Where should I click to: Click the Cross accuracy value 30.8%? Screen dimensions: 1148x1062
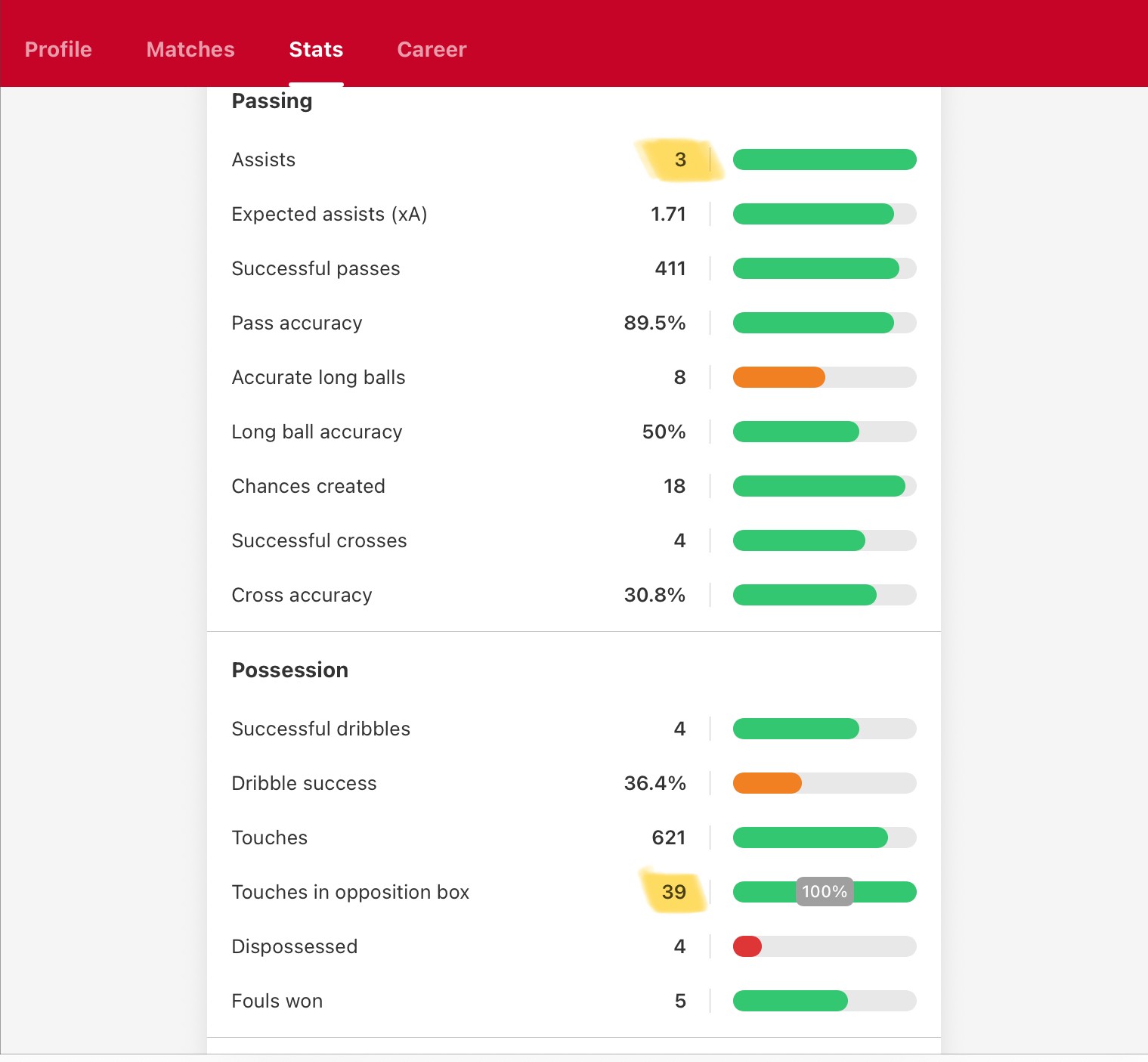[x=654, y=595]
